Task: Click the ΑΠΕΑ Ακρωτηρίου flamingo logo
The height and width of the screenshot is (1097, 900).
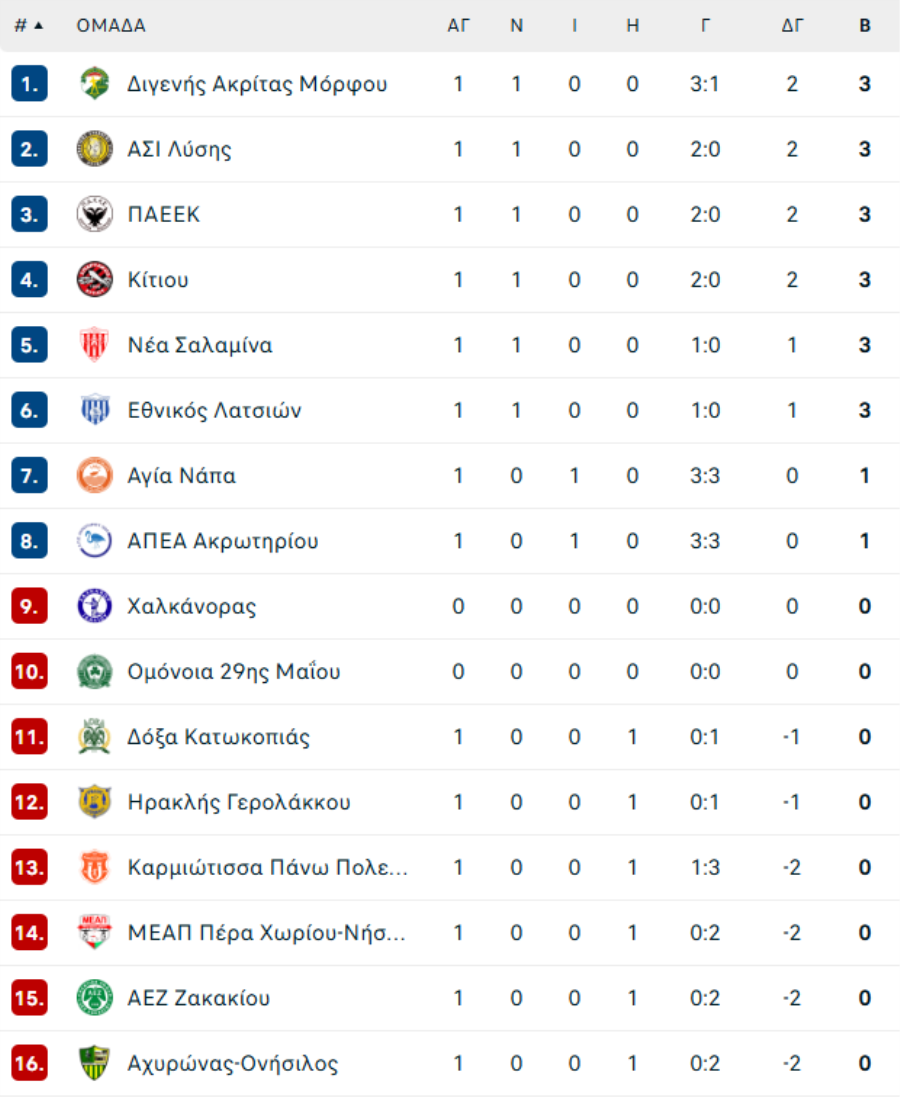Action: pyautogui.click(x=94, y=541)
